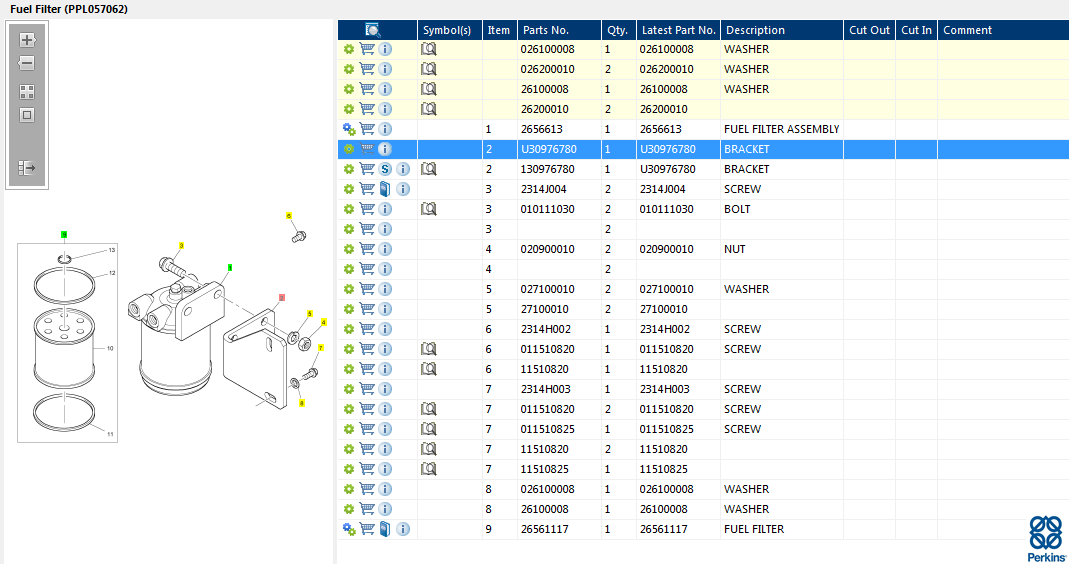
Task: Sort by Qty. column header
Action: point(618,30)
